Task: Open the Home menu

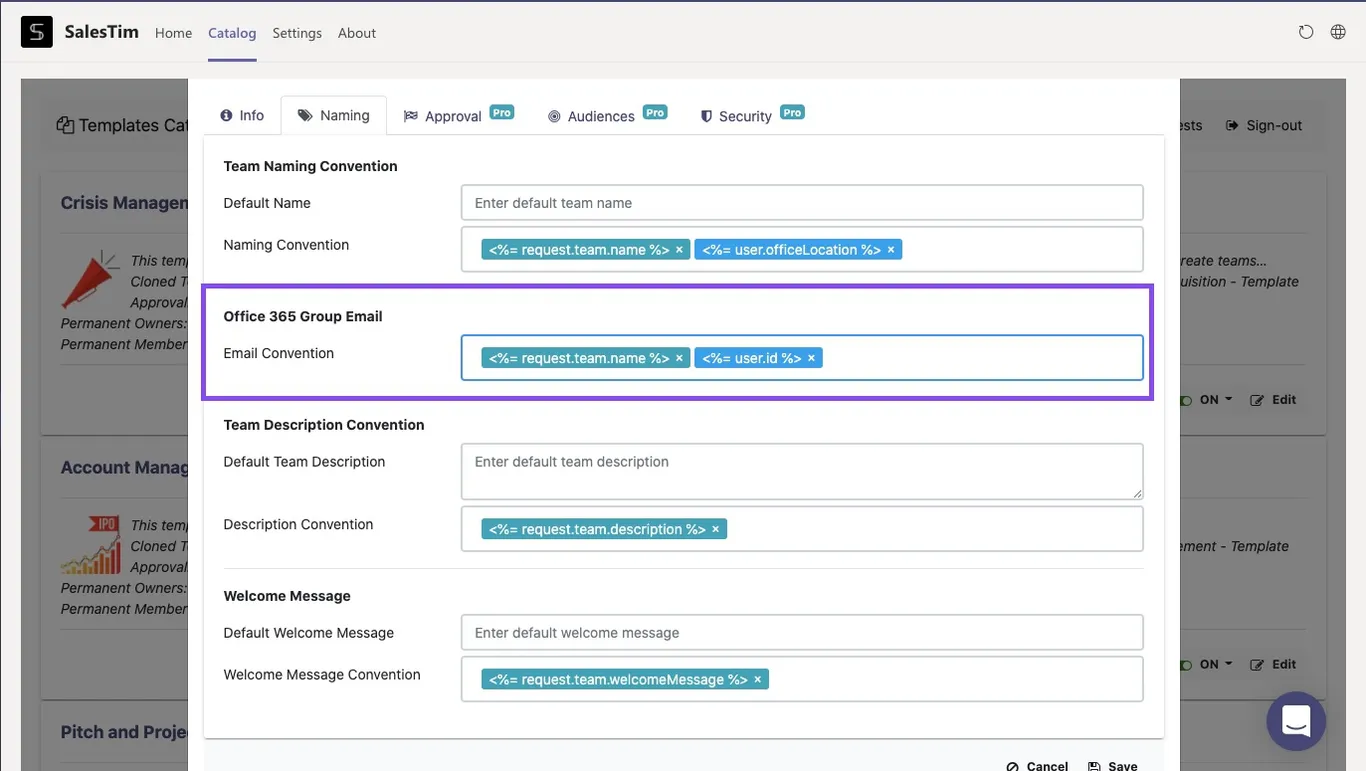Action: click(x=173, y=33)
